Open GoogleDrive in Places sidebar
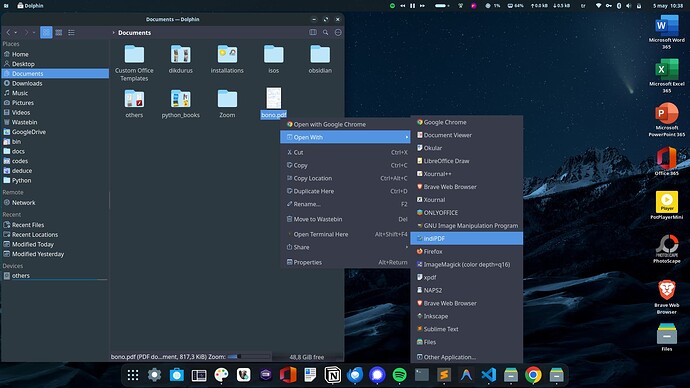Image resolution: width=690 pixels, height=388 pixels. pyautogui.click(x=55, y=132)
